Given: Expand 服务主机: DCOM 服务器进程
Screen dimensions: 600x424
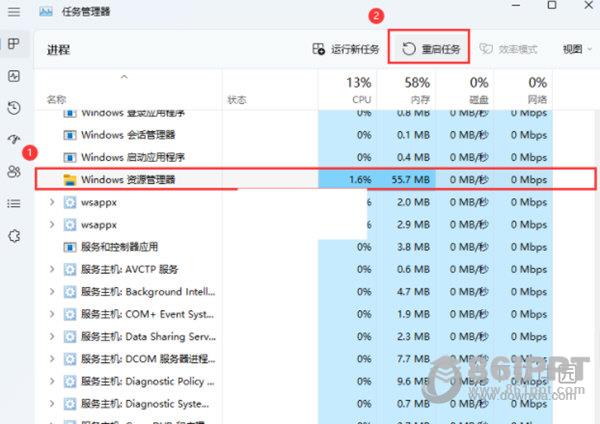Looking at the screenshot, I should click(52, 359).
